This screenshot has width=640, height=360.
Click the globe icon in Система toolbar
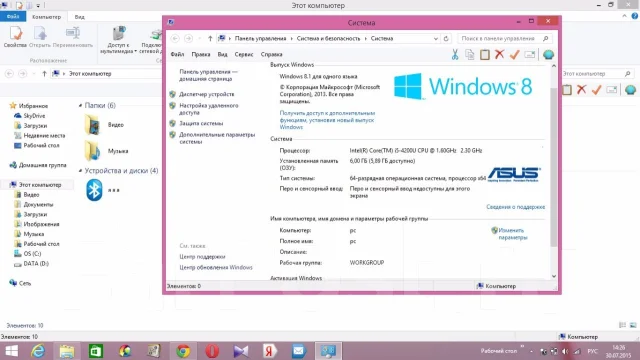[549, 54]
